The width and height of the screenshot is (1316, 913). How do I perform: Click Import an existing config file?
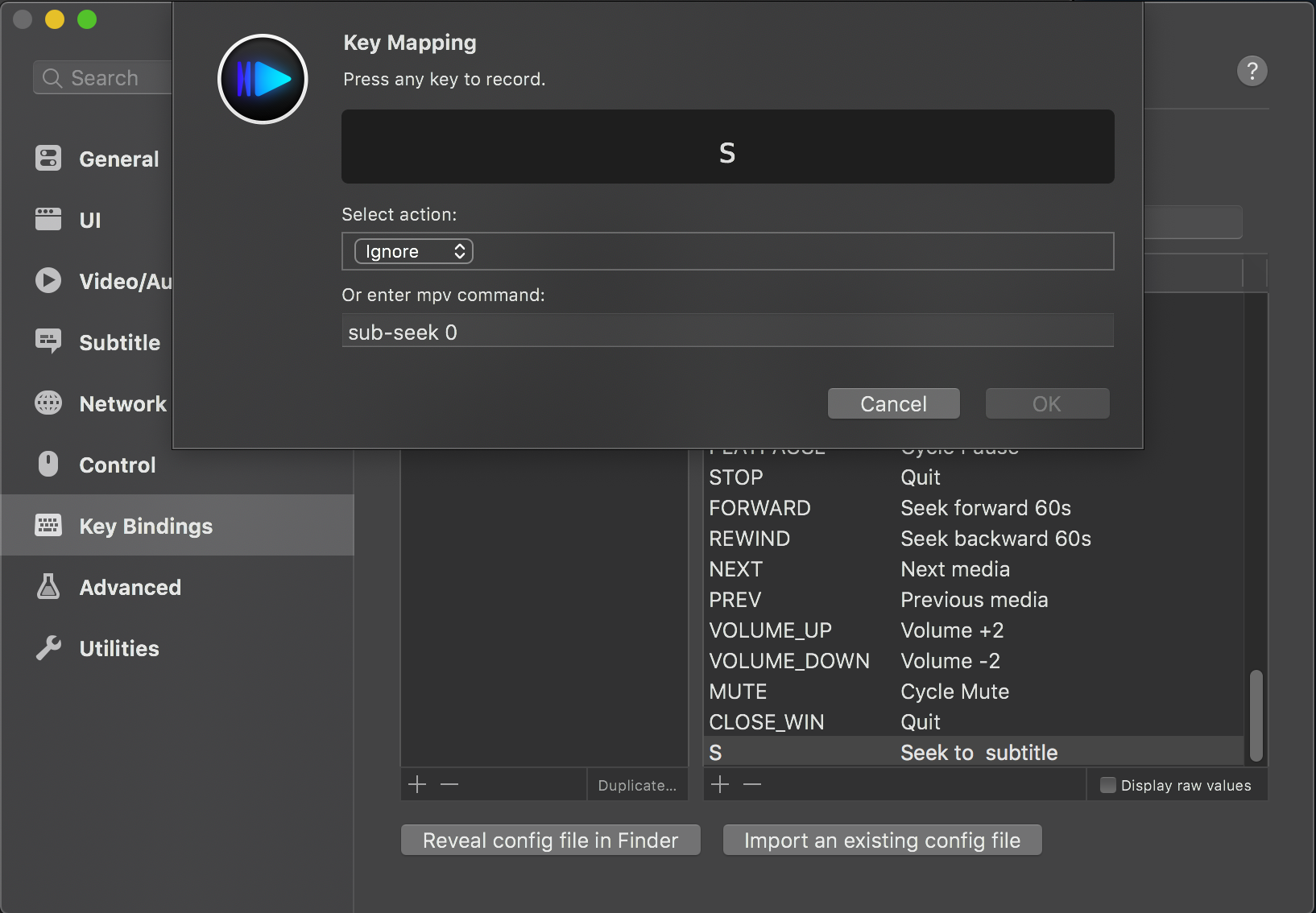(x=882, y=841)
